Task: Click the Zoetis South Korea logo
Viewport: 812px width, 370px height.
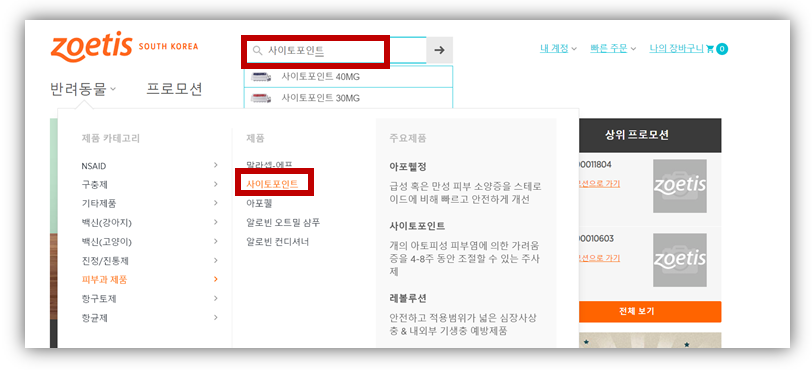Action: [124, 47]
